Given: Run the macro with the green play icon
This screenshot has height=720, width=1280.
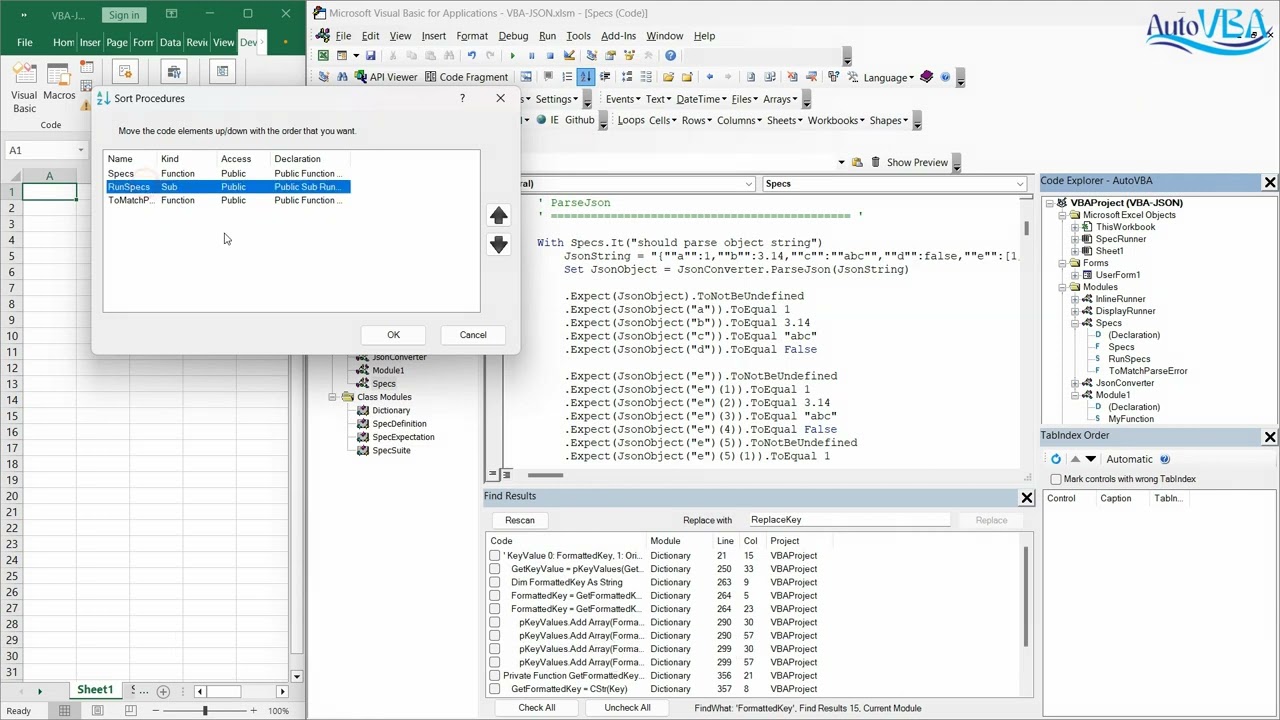Looking at the screenshot, I should coord(512,55).
